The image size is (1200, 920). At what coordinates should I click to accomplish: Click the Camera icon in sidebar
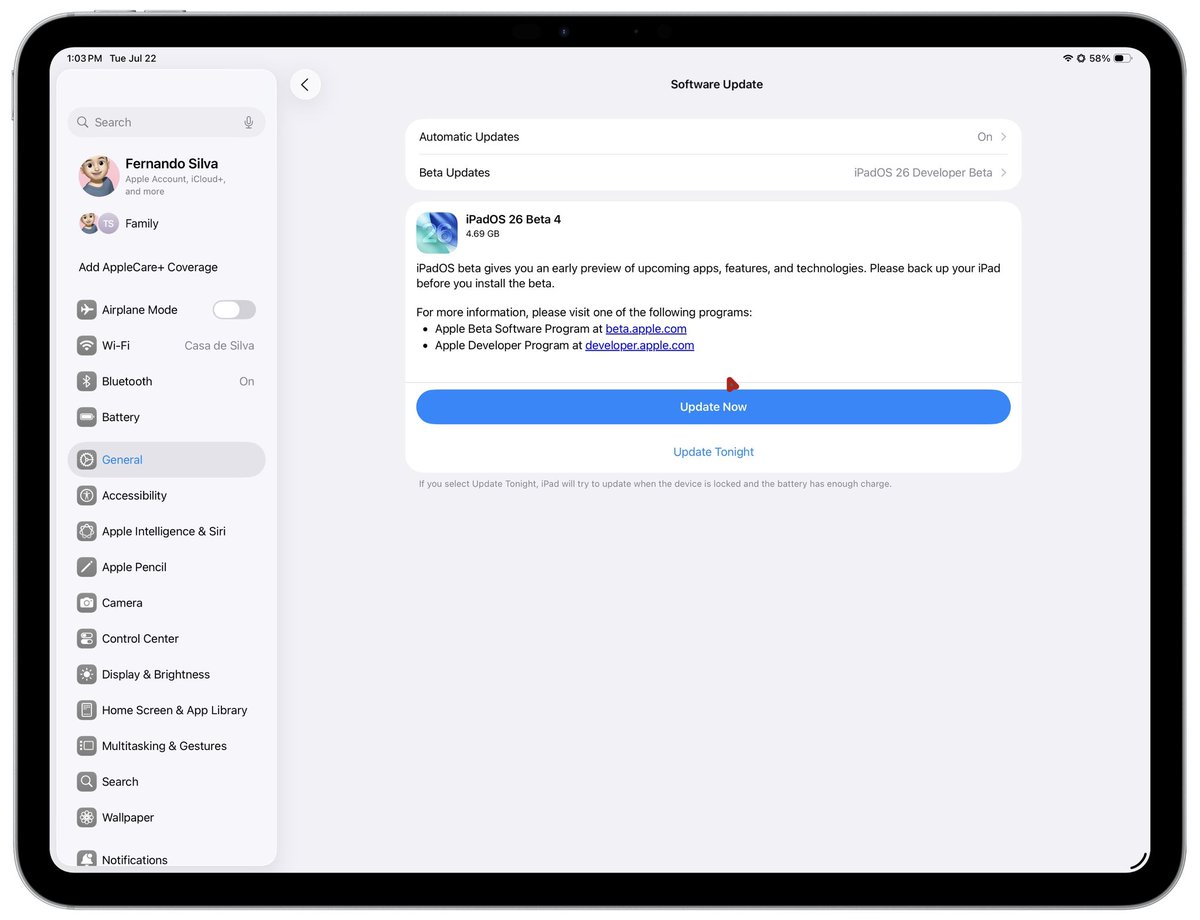point(87,603)
